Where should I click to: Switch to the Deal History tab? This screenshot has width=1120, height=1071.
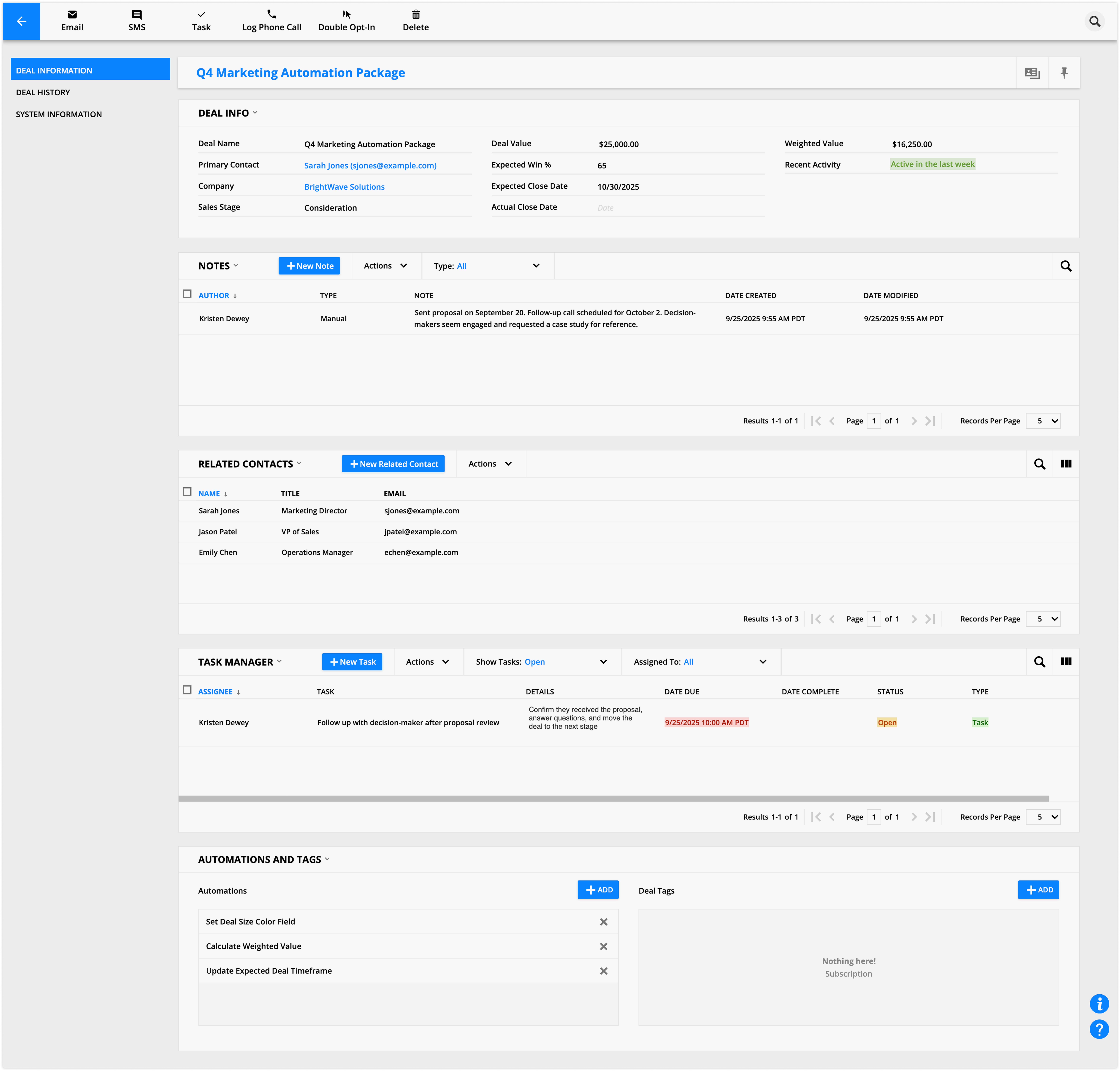[x=43, y=92]
